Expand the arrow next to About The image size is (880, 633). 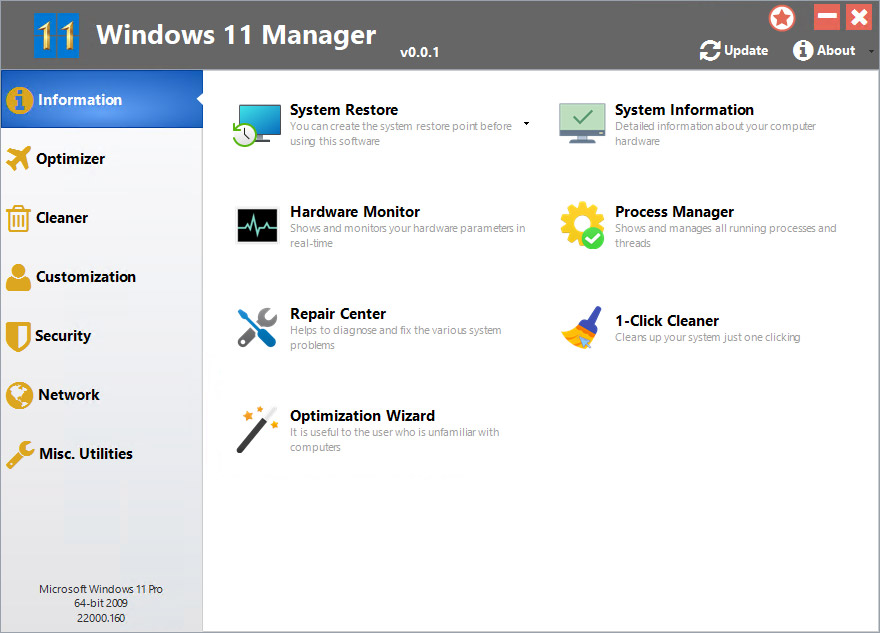pyautogui.click(x=872, y=51)
